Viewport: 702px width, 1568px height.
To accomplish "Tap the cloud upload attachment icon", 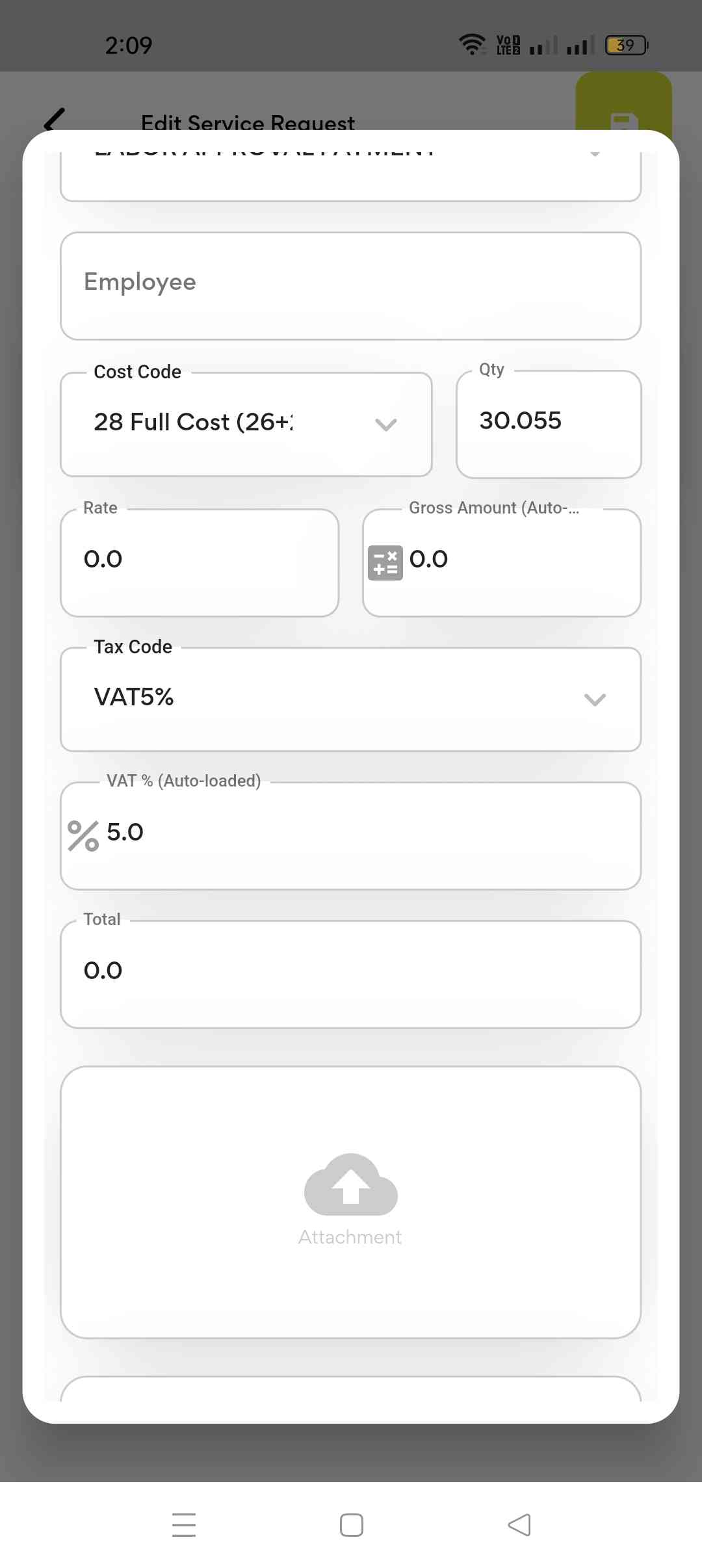I will click(351, 1184).
